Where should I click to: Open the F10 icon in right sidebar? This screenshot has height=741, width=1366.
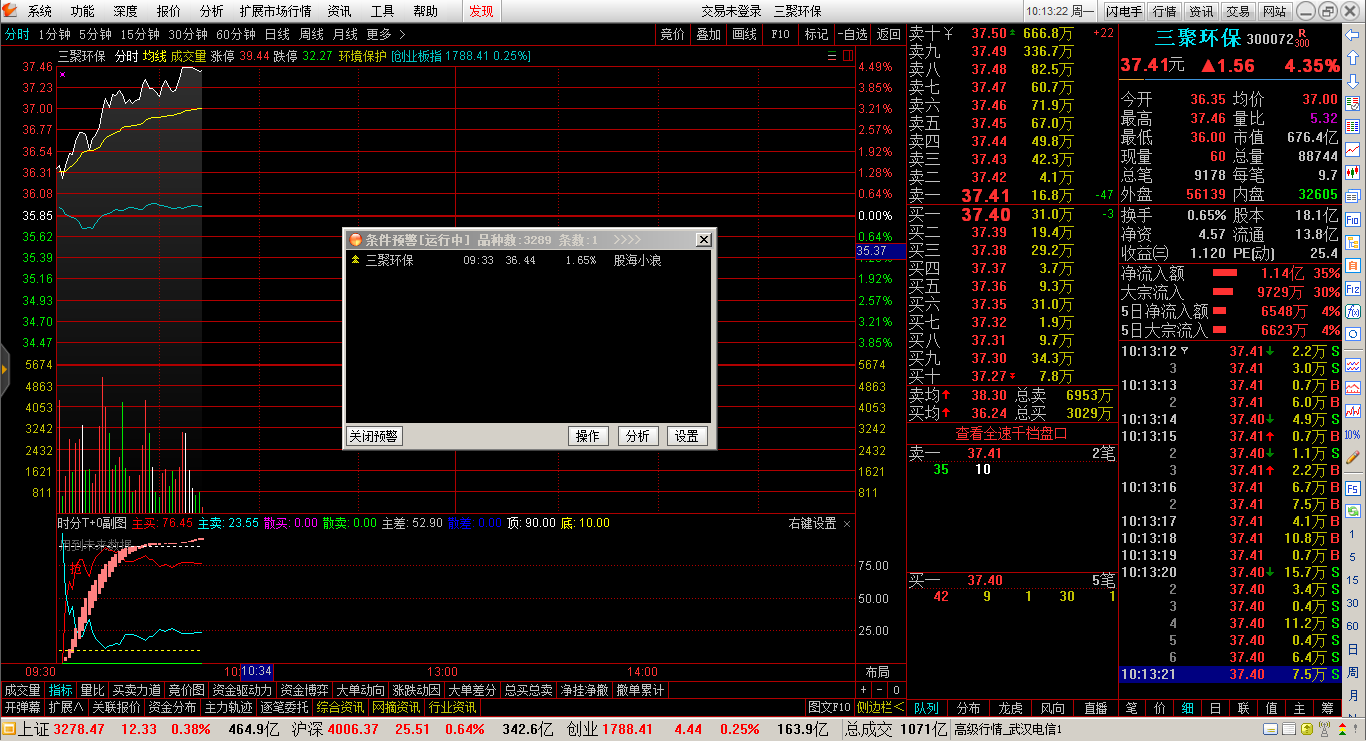pos(1352,218)
